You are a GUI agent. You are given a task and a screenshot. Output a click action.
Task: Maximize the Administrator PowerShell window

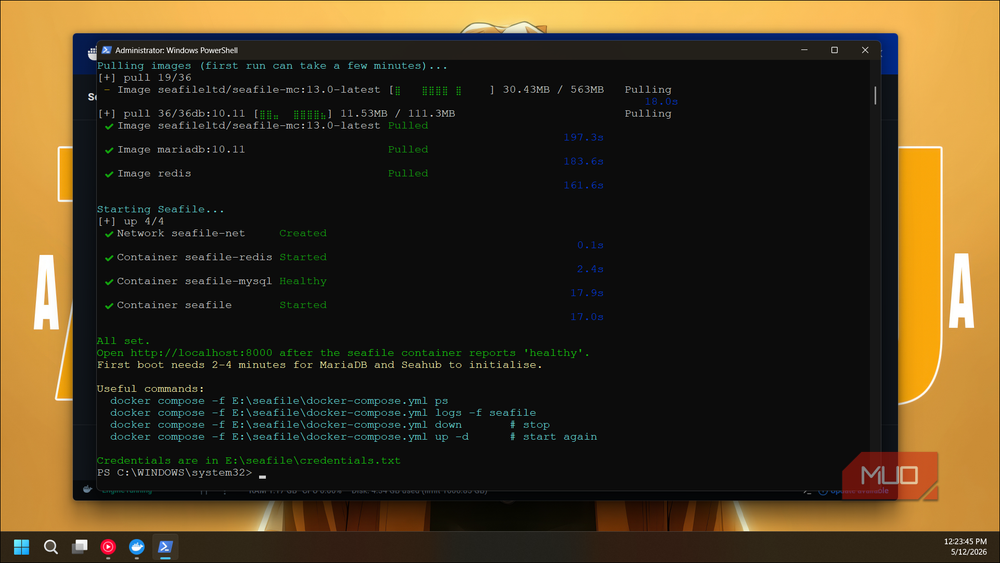click(x=834, y=50)
